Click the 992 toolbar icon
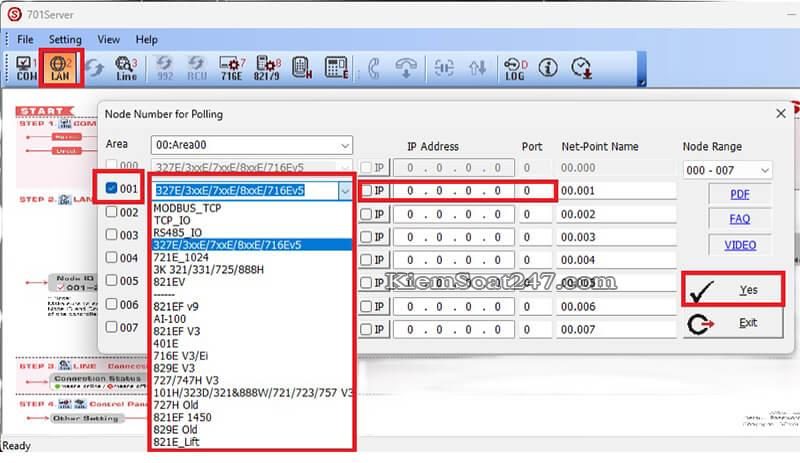The image size is (800, 463). pyautogui.click(x=164, y=68)
